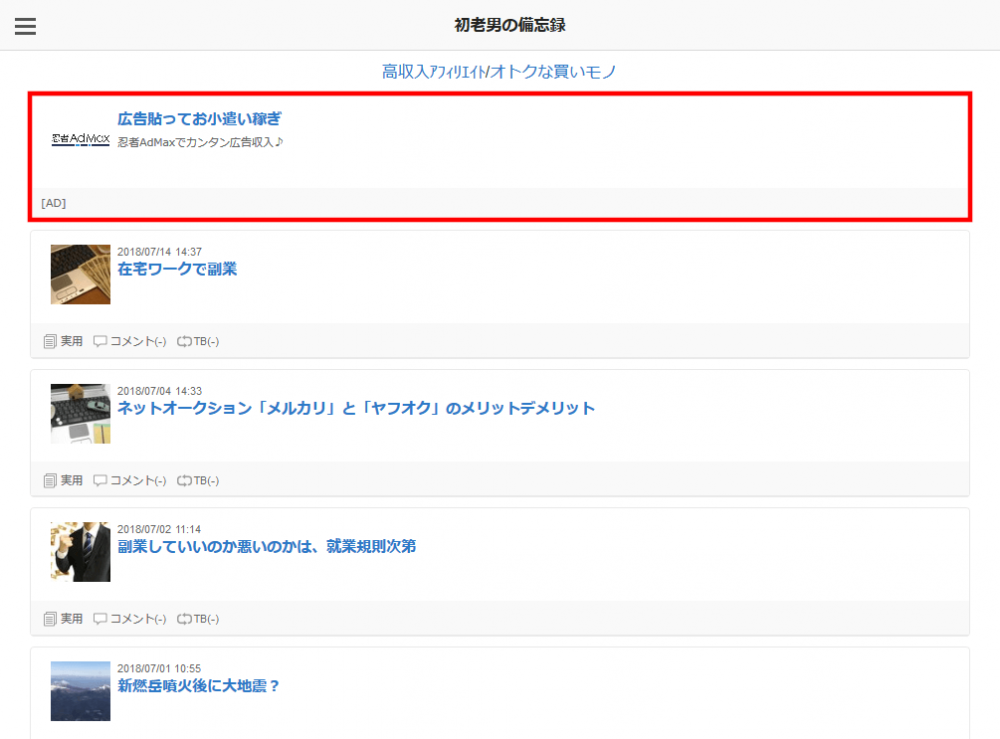This screenshot has width=1000, height=739.
Task: Click comment icon in 在宅ワークで副業 post
Action: 100,341
